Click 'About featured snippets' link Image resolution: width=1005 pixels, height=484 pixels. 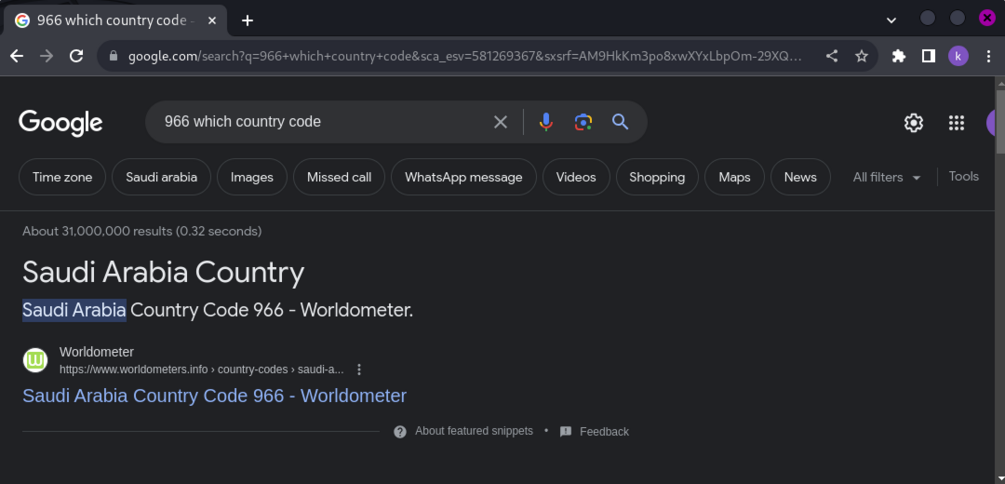click(x=474, y=431)
